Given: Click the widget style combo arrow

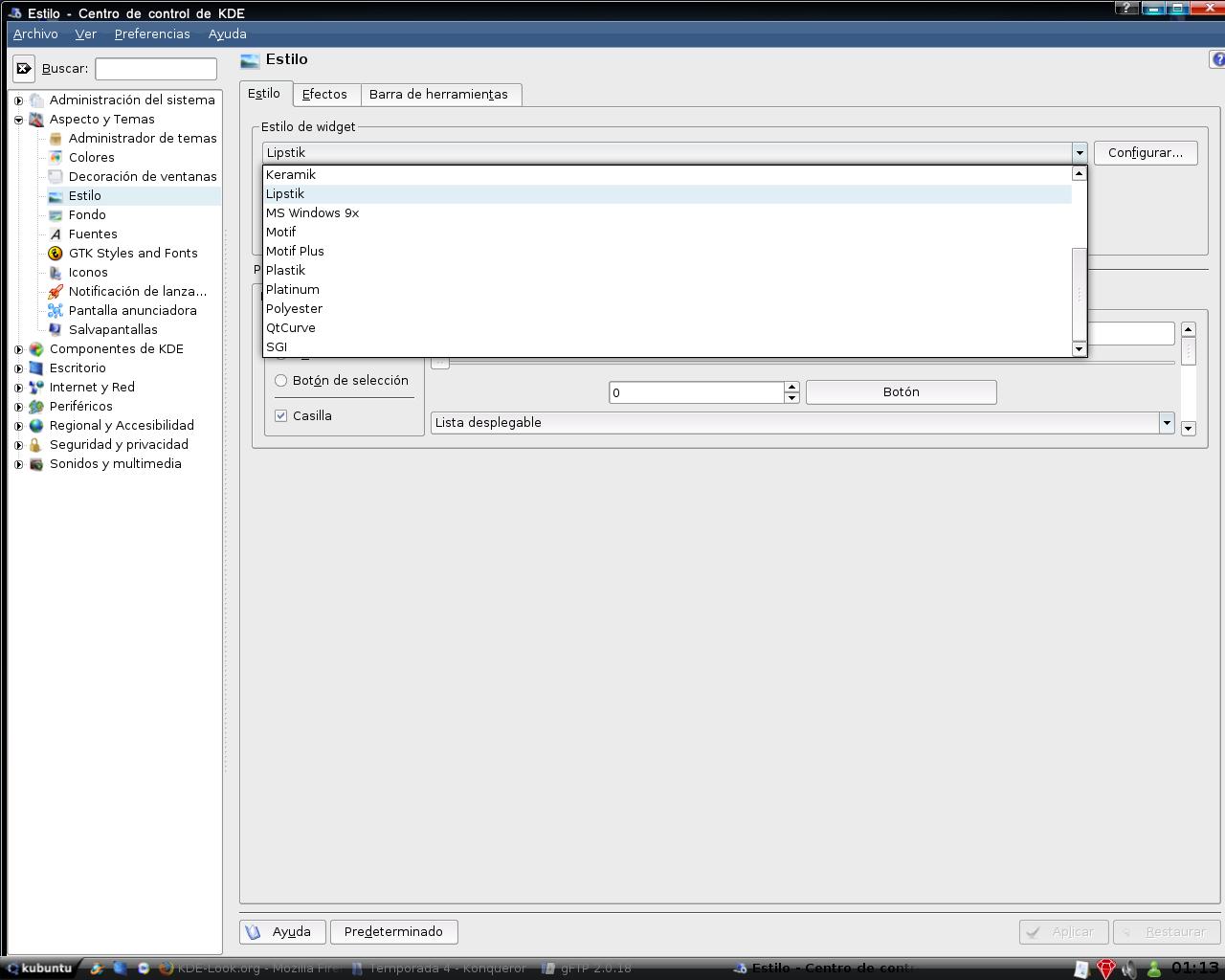Looking at the screenshot, I should 1080,153.
